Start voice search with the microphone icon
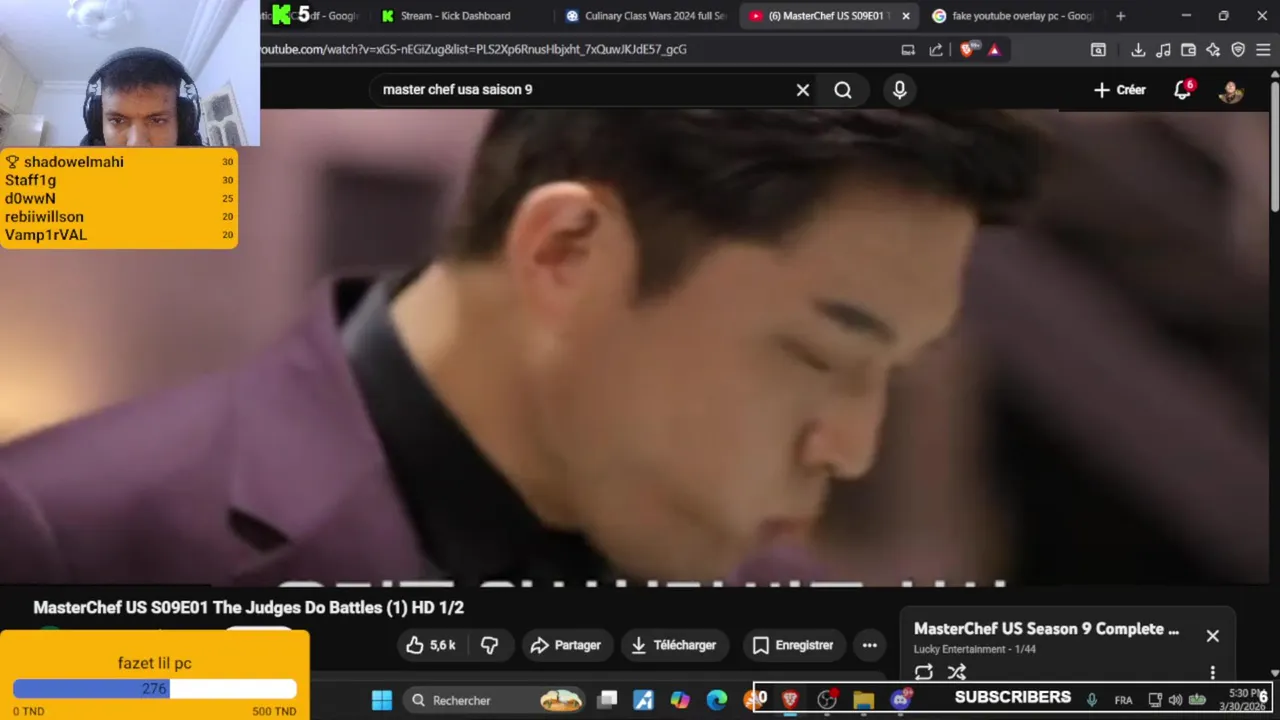The image size is (1280, 720). tap(899, 90)
